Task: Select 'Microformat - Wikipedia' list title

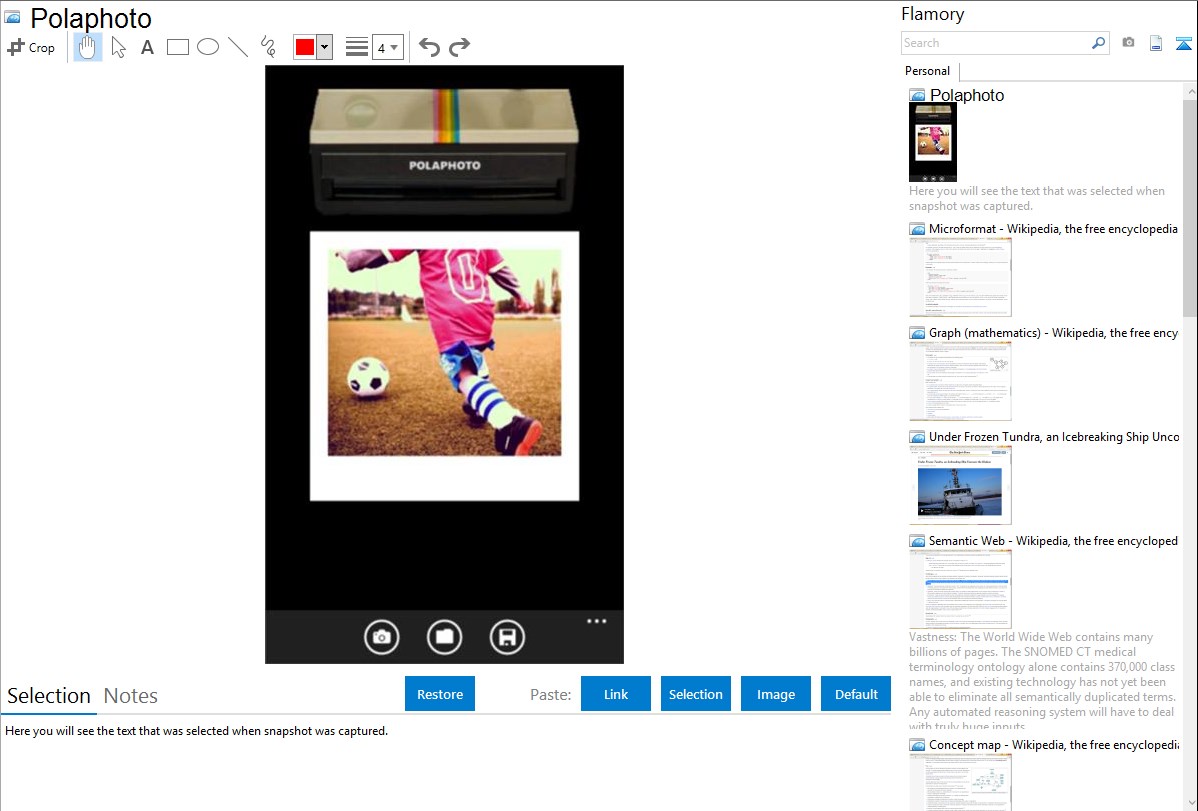Action: 1053,229
